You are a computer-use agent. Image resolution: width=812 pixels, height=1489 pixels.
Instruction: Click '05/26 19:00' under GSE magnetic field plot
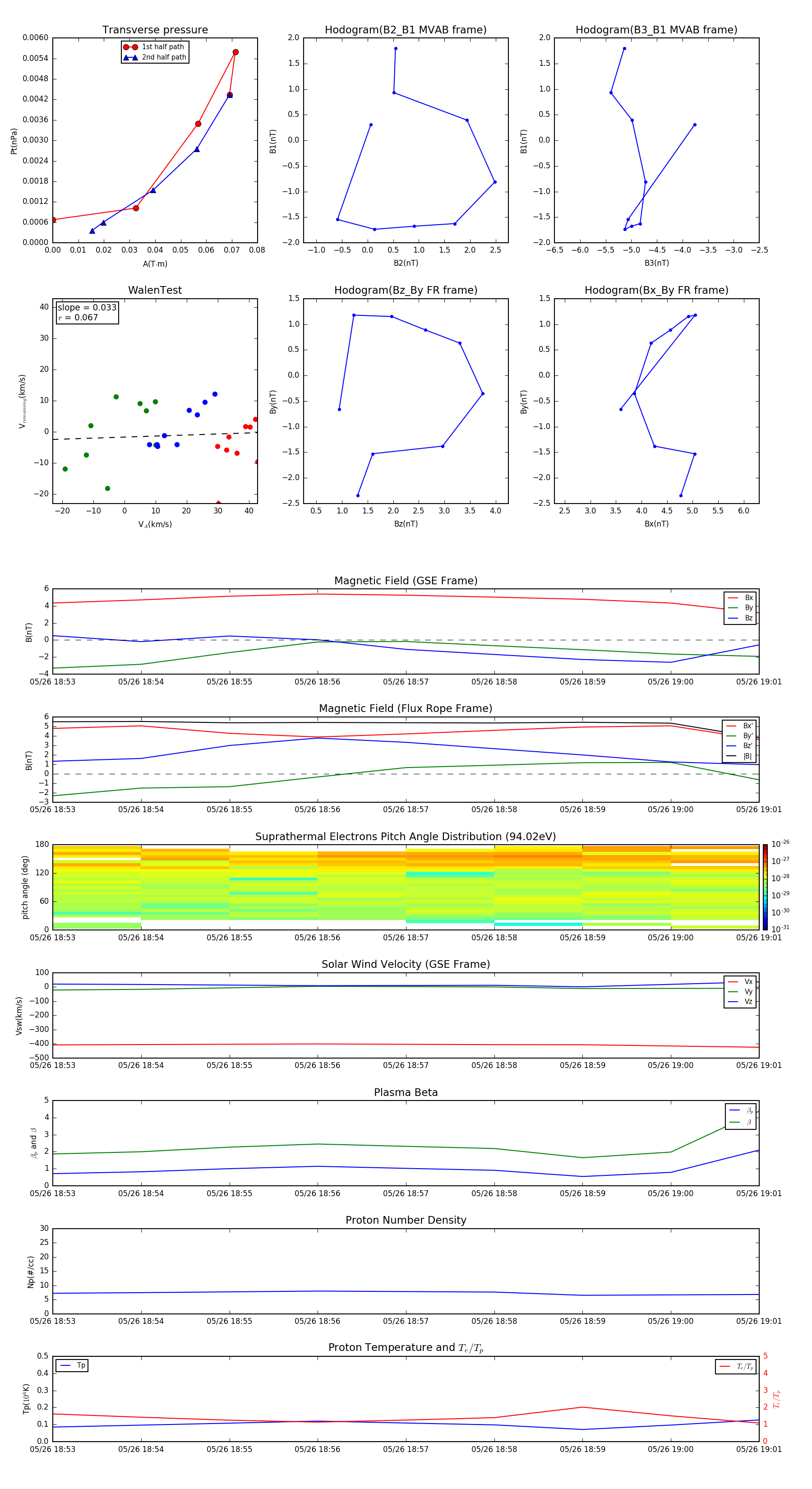coord(670,682)
